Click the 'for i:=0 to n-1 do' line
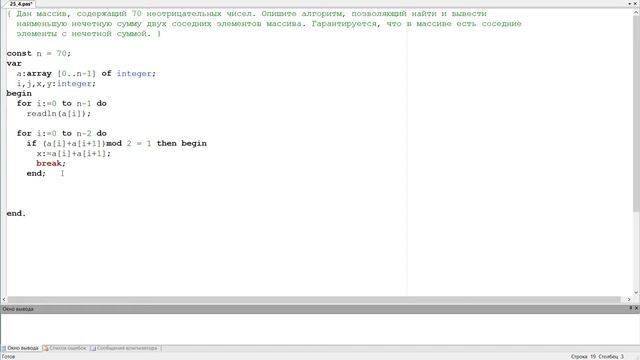Viewport: 640px width, 360px height. point(62,104)
